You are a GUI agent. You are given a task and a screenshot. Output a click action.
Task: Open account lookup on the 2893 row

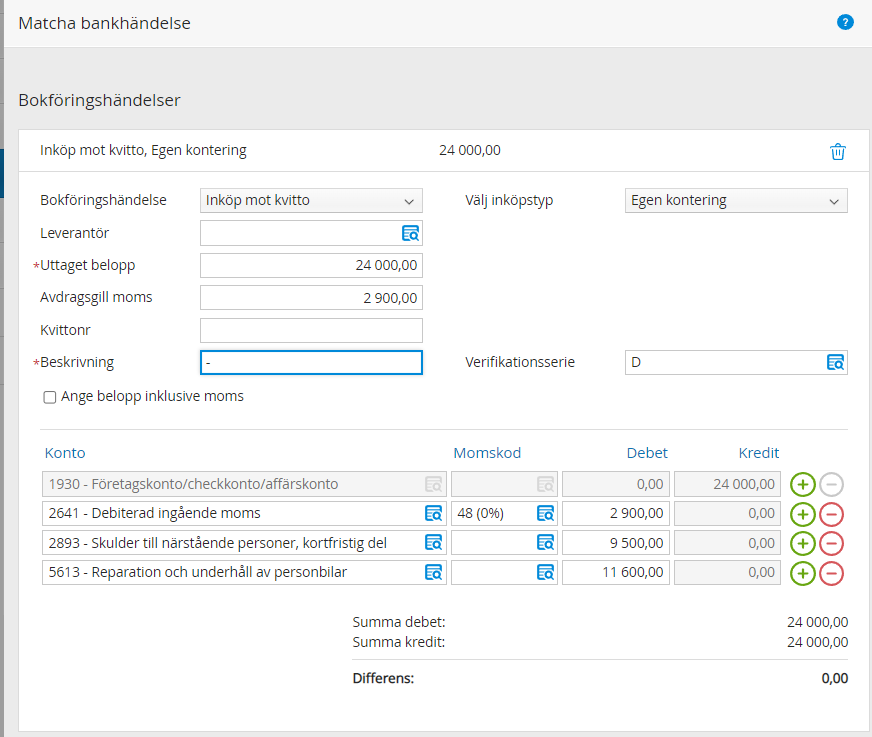pyautogui.click(x=433, y=543)
